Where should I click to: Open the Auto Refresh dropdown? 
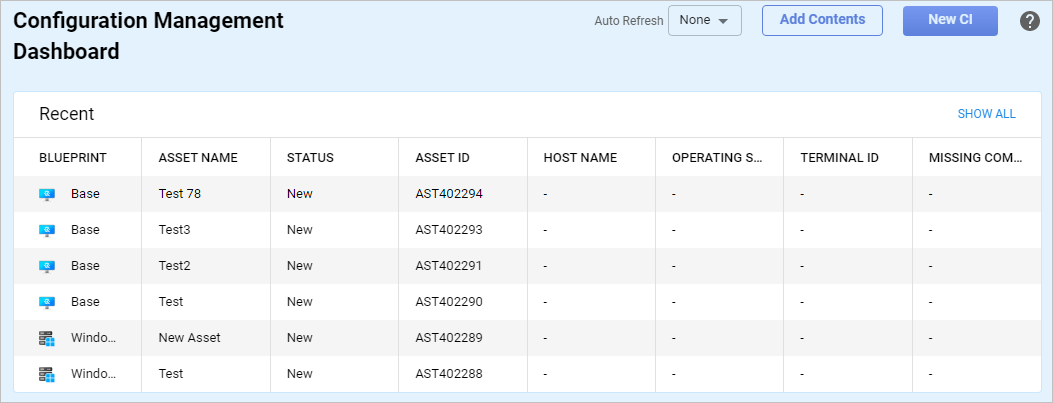(704, 21)
